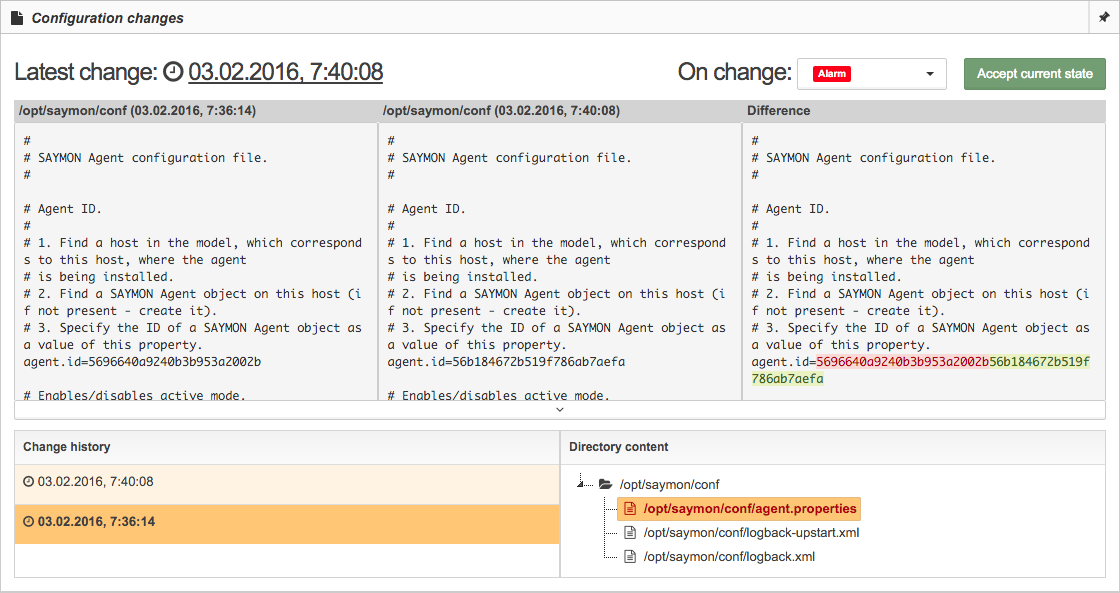The image size is (1120, 593).
Task: Click the Difference column header
Action: tap(779, 111)
